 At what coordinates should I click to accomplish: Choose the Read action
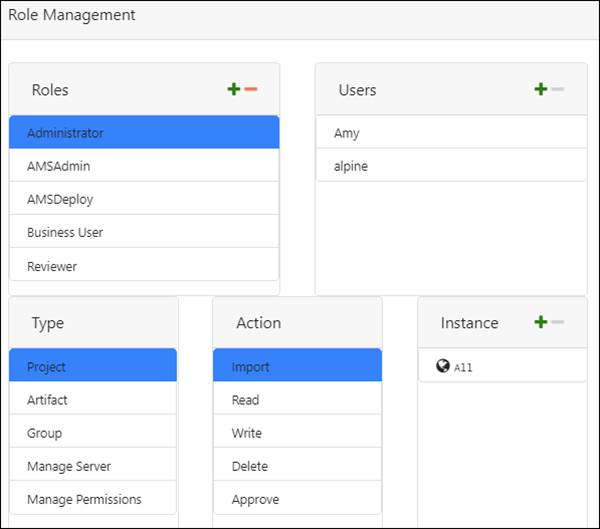[x=297, y=400]
